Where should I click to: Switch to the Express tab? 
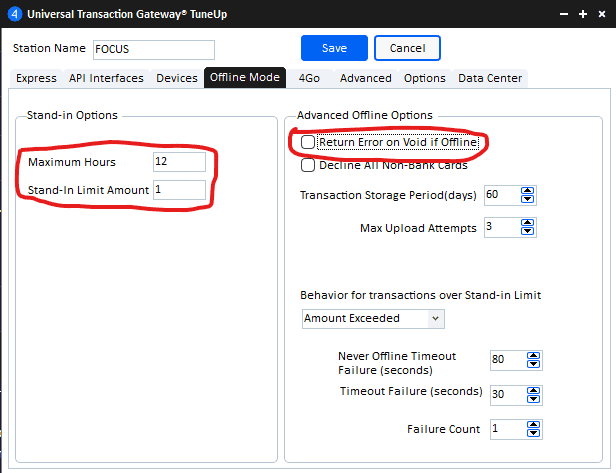coord(36,78)
